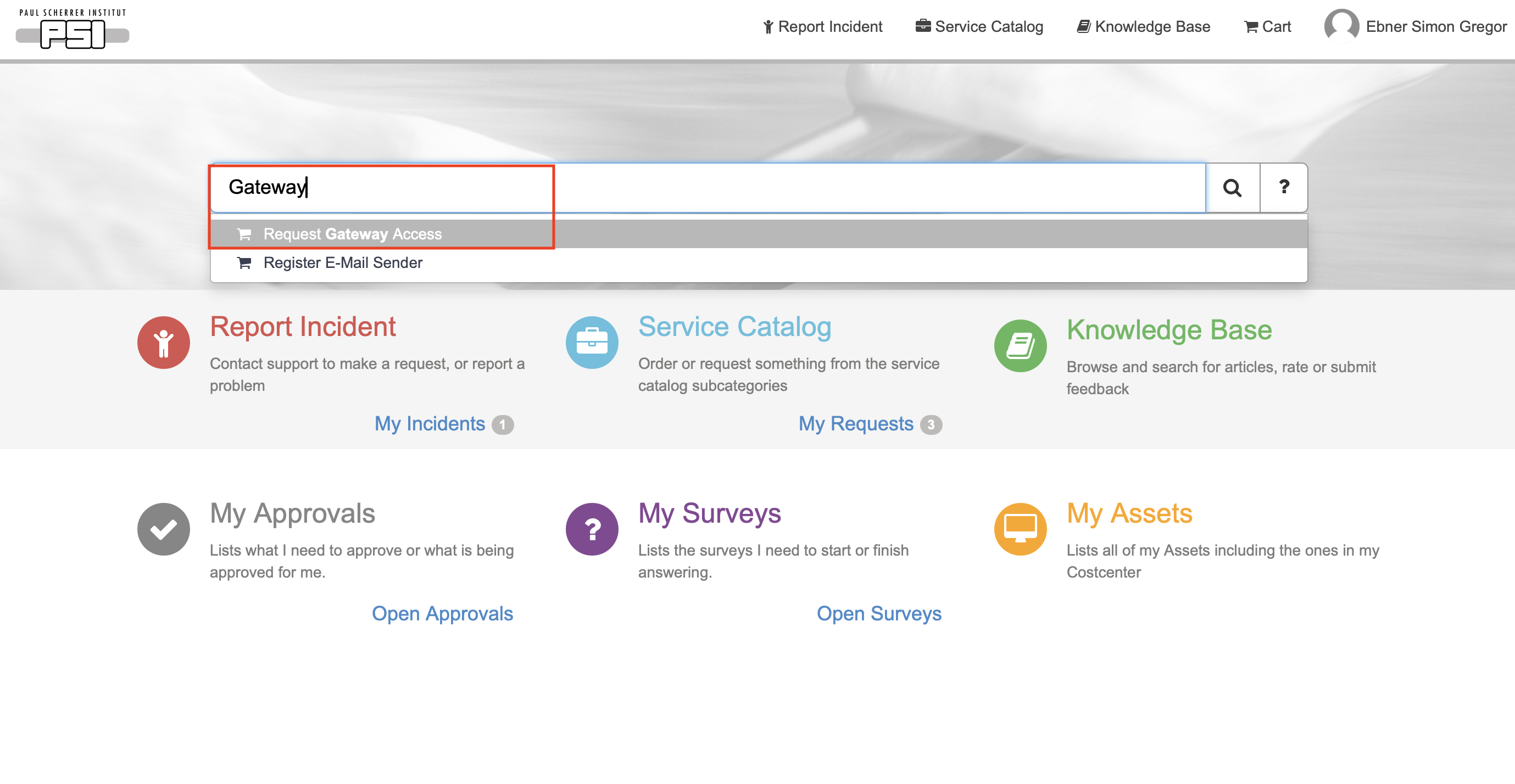The width and height of the screenshot is (1515, 784).
Task: Click the search help question mark button
Action: point(1284,187)
